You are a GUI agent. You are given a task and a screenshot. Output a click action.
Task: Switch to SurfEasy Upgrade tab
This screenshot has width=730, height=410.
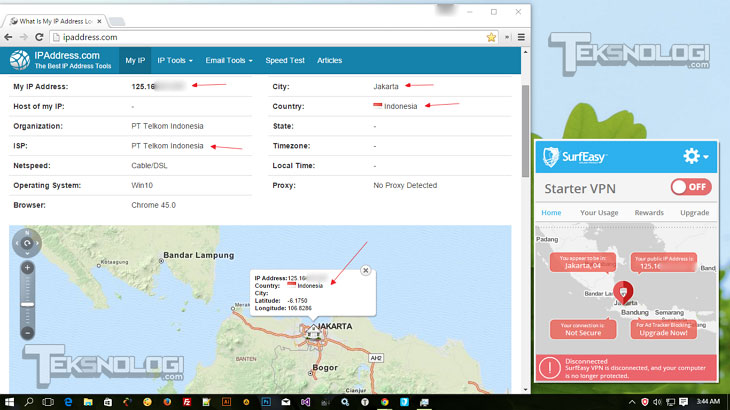pyautogui.click(x=695, y=213)
